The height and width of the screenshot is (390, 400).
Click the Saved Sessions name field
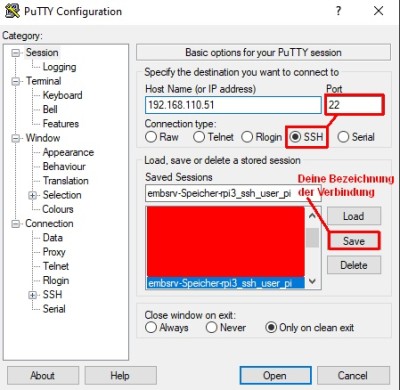tap(233, 193)
